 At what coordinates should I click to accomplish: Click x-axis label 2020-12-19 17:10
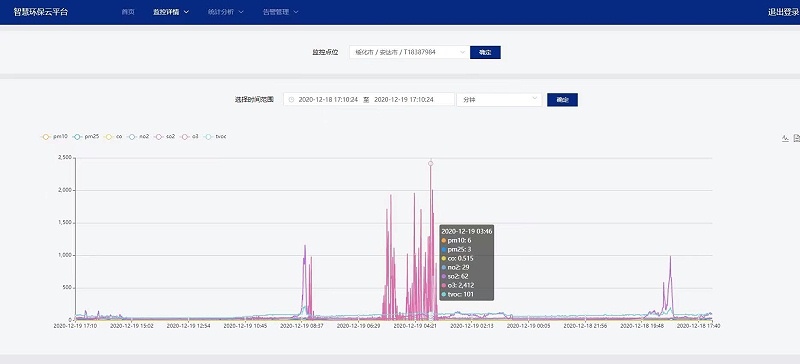click(75, 325)
